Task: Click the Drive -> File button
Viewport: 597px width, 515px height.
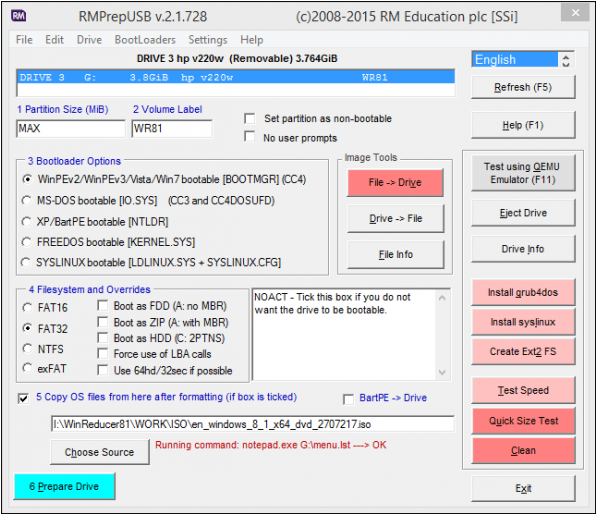Action: click(x=396, y=218)
